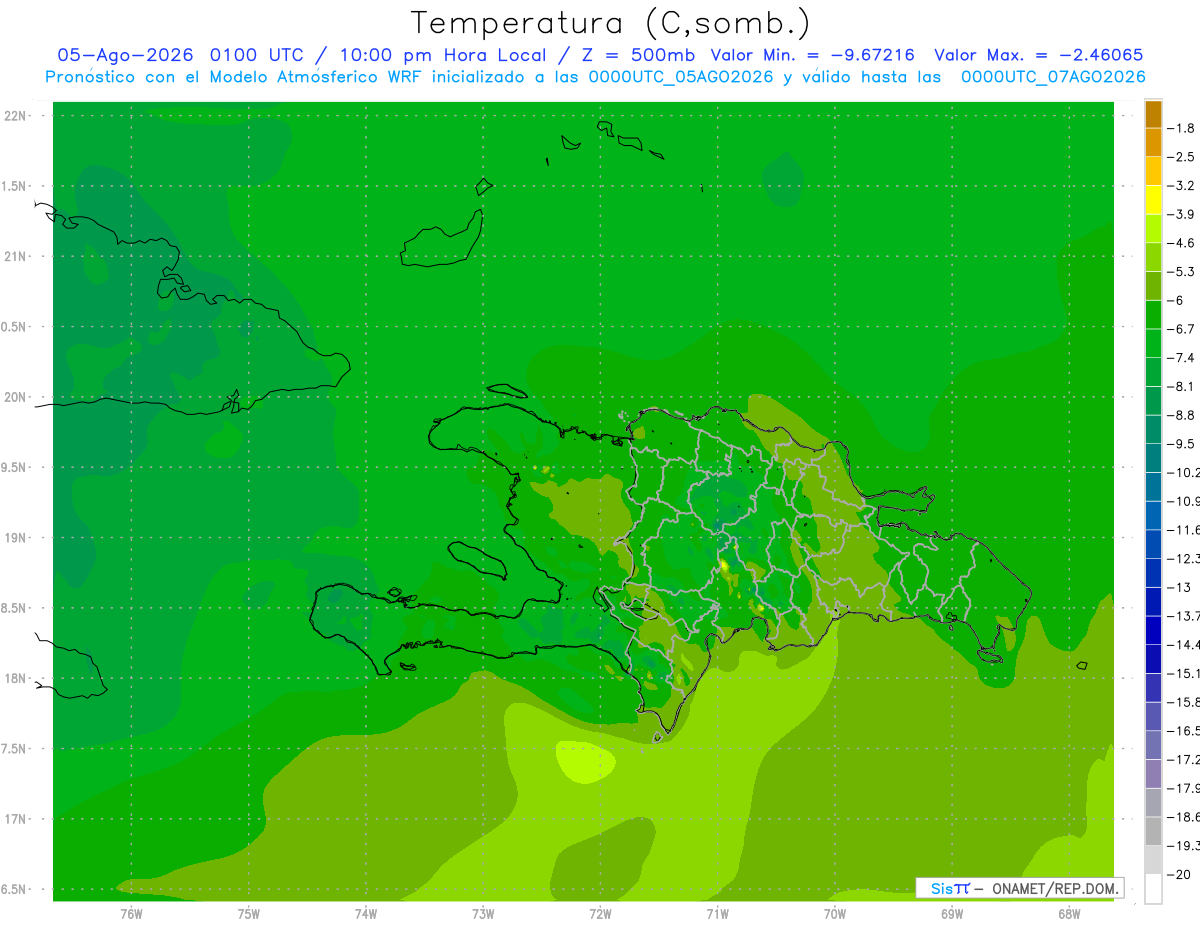Click the "-3.9" colorbar value
Screen dimensions: 1200x927
(x=1181, y=214)
